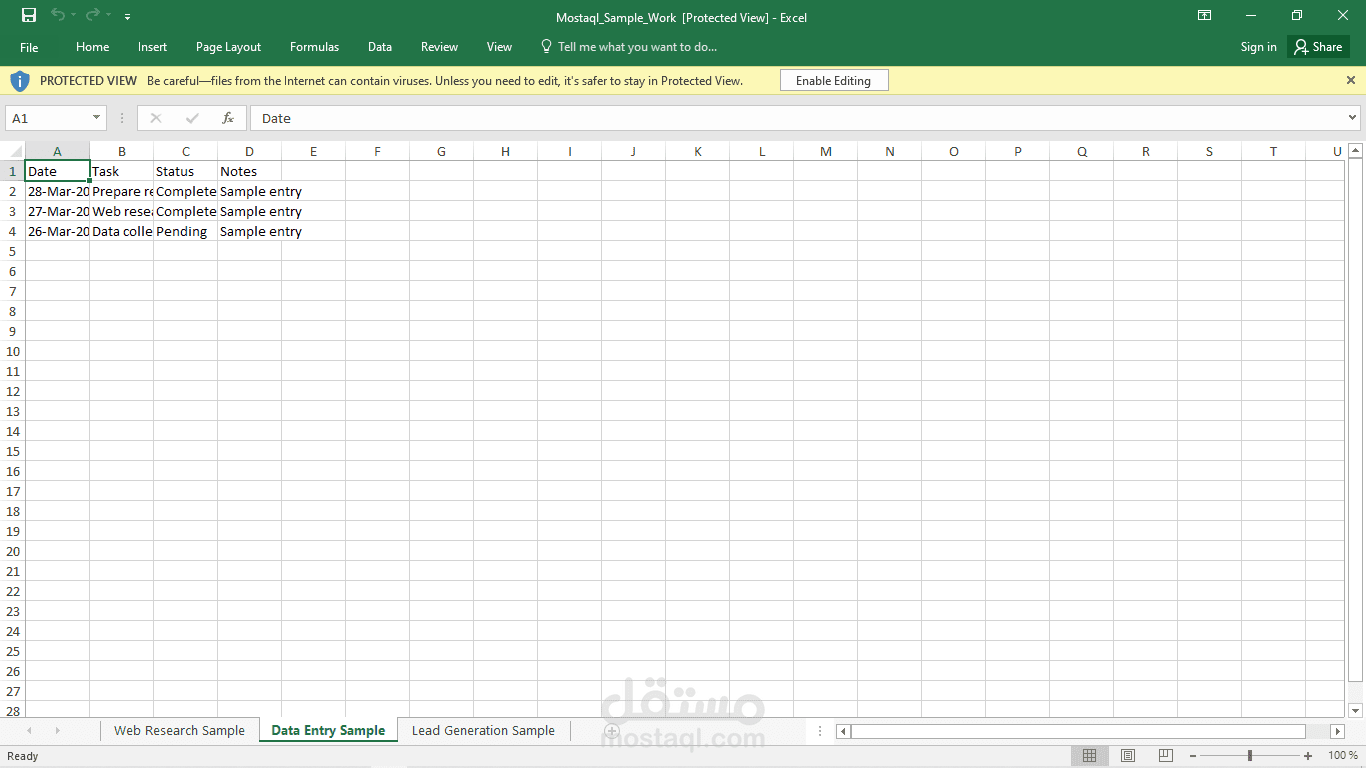Click horizontal scrollbar right arrow
The width and height of the screenshot is (1366, 768).
click(1337, 732)
